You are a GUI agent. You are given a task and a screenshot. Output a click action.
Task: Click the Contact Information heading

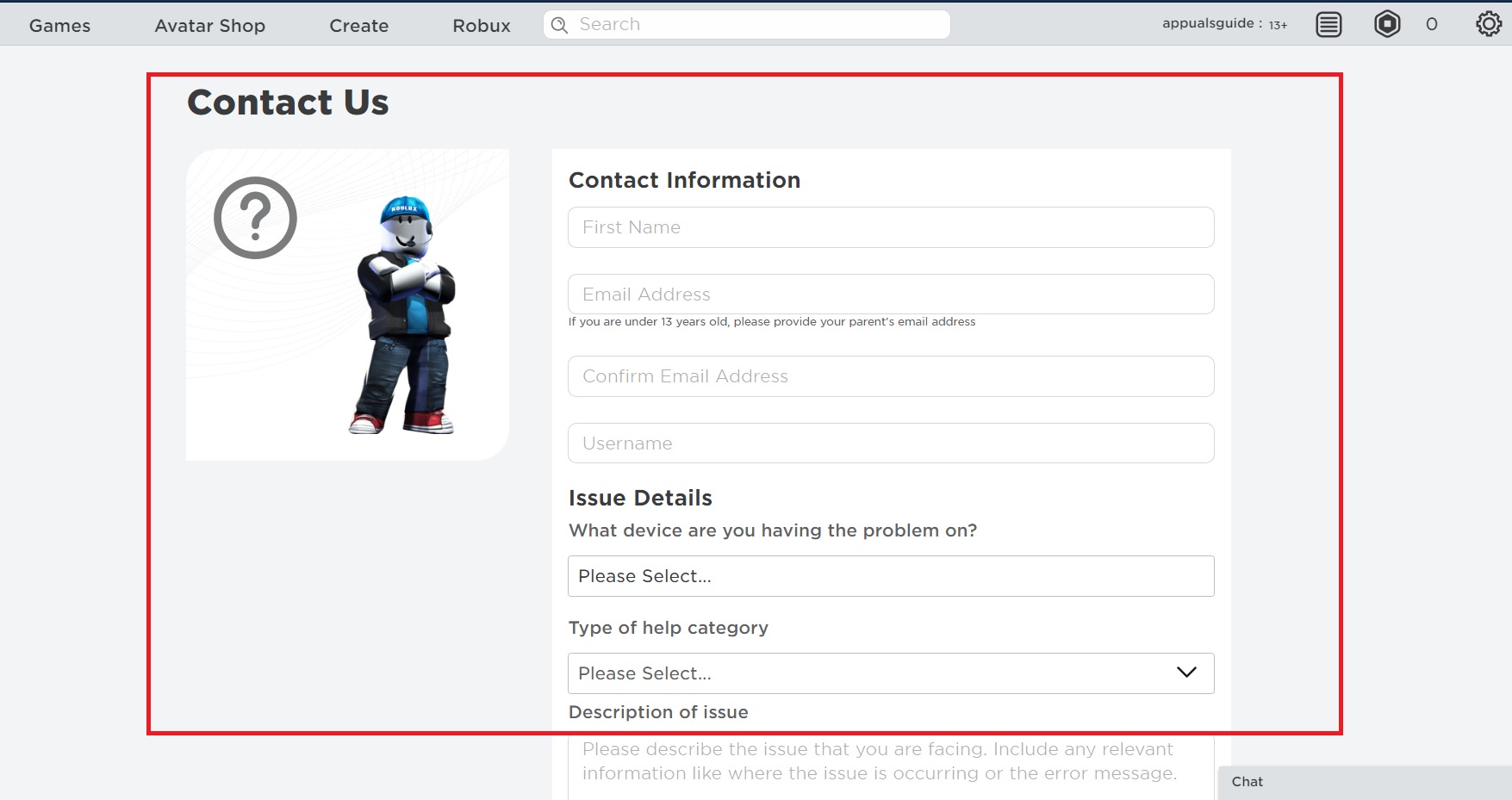click(x=685, y=180)
